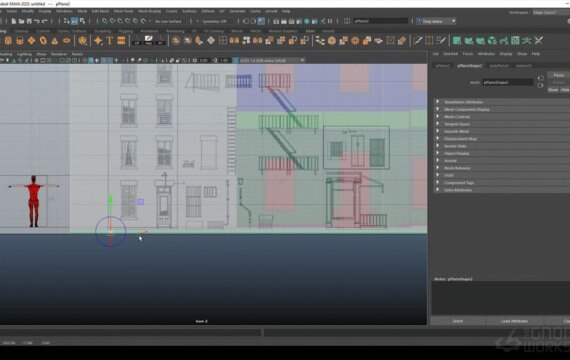Create a new scene from the status line
This screenshot has width=570, height=360.
click(x=14, y=21)
